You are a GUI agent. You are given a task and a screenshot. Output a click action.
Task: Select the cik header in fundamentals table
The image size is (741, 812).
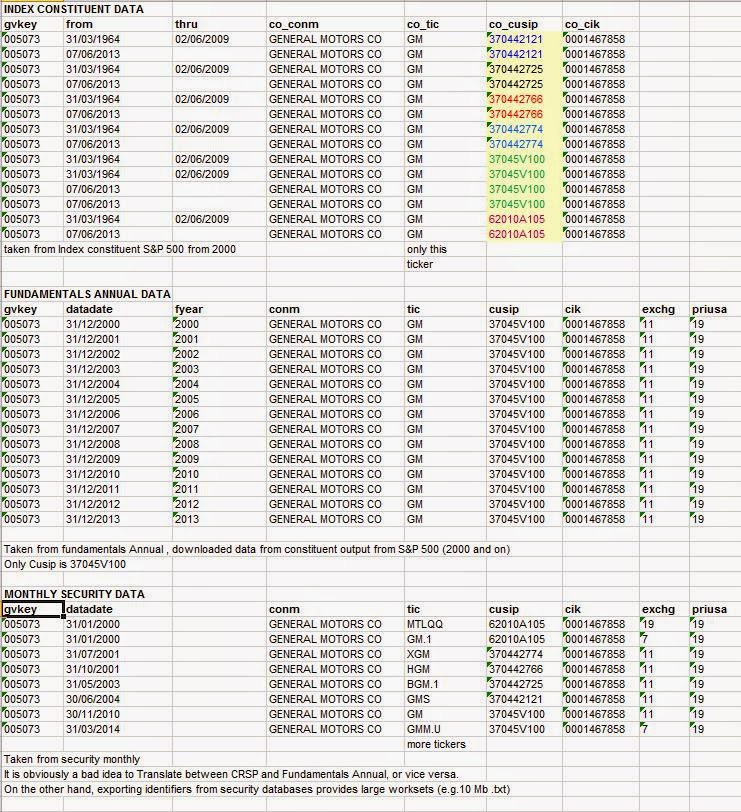click(601, 309)
